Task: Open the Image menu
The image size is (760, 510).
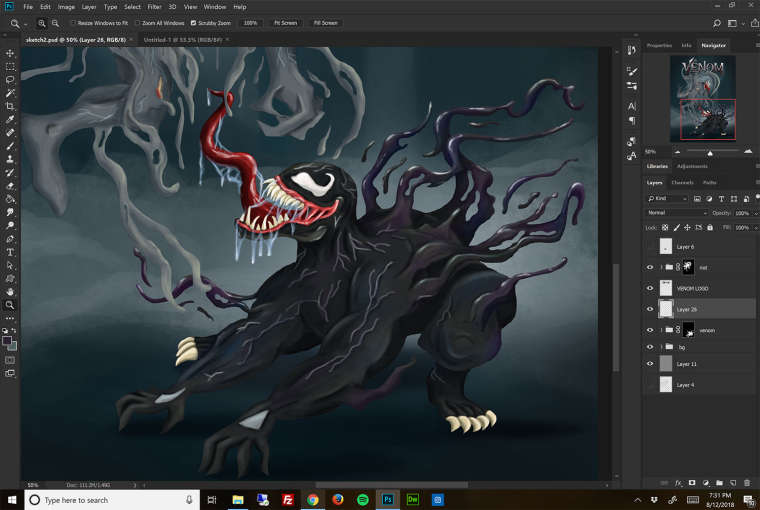Action: (66, 7)
